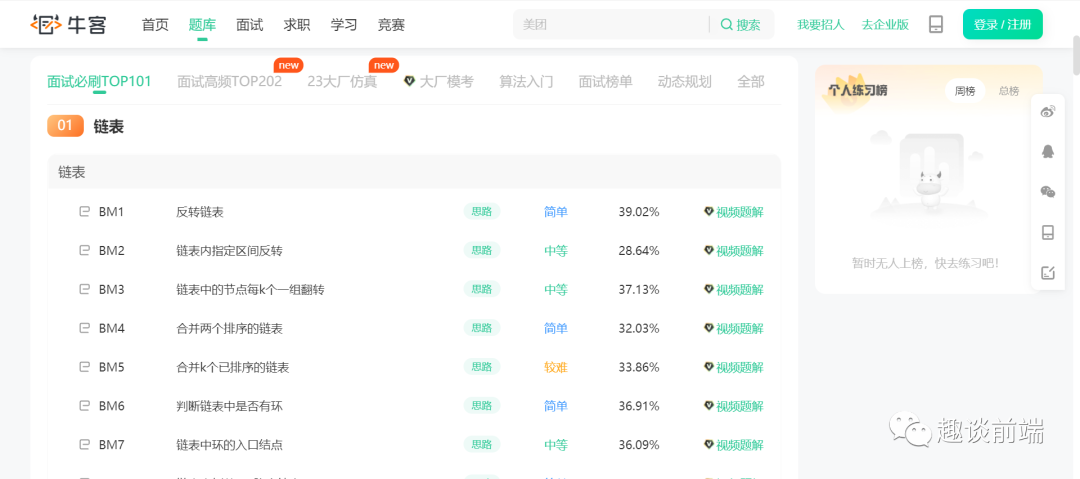Click the link icon beside BM2

click(x=85, y=250)
